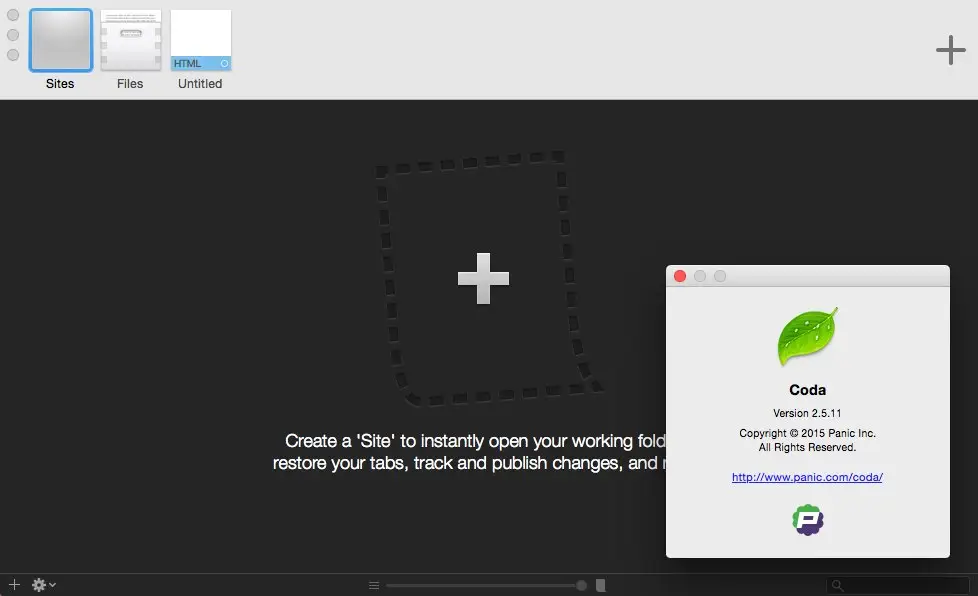The image size is (978, 596).
Task: Click the 'All Rights Reserved.' text
Action: click(x=807, y=448)
